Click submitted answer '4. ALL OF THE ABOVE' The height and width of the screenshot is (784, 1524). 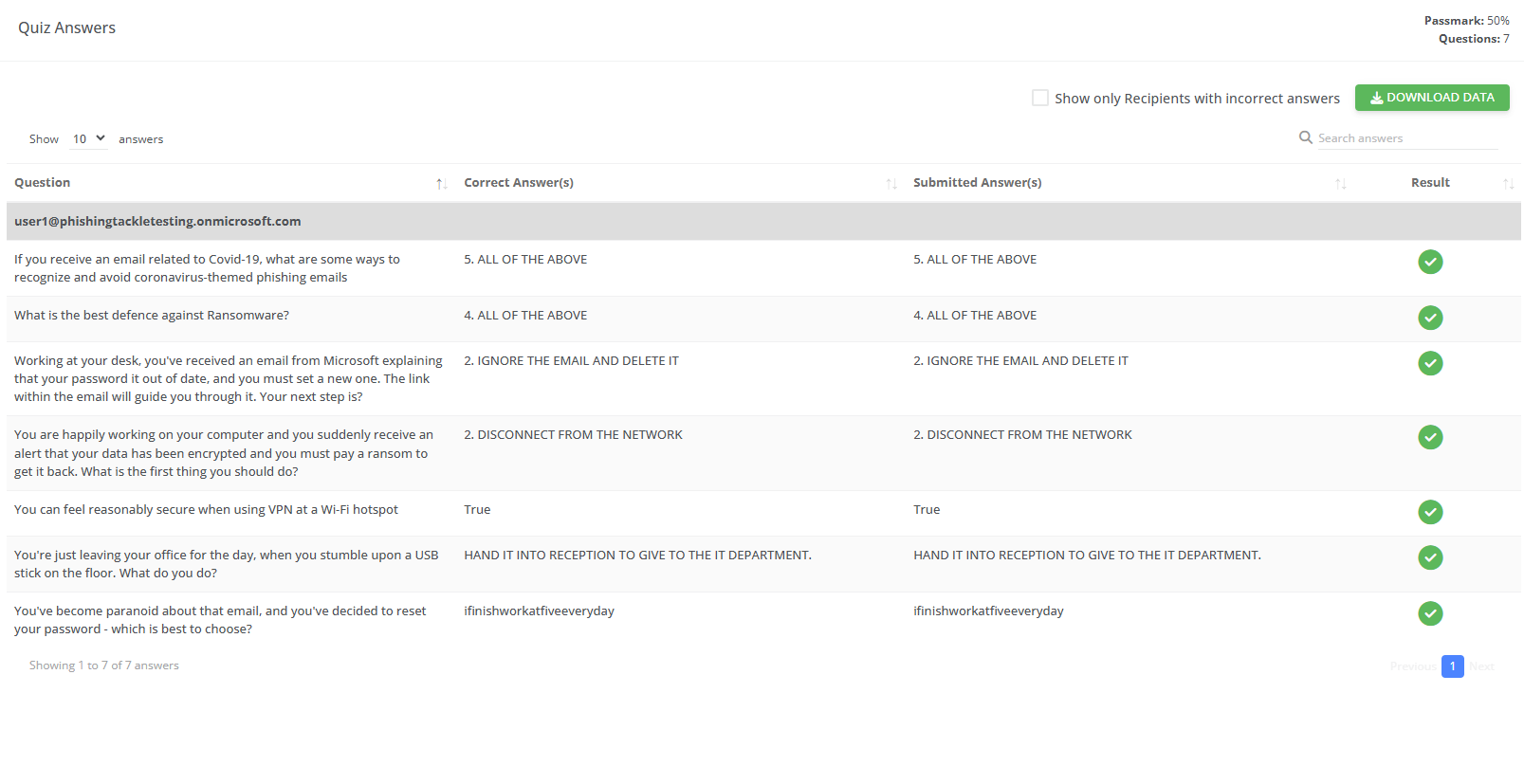(x=975, y=316)
